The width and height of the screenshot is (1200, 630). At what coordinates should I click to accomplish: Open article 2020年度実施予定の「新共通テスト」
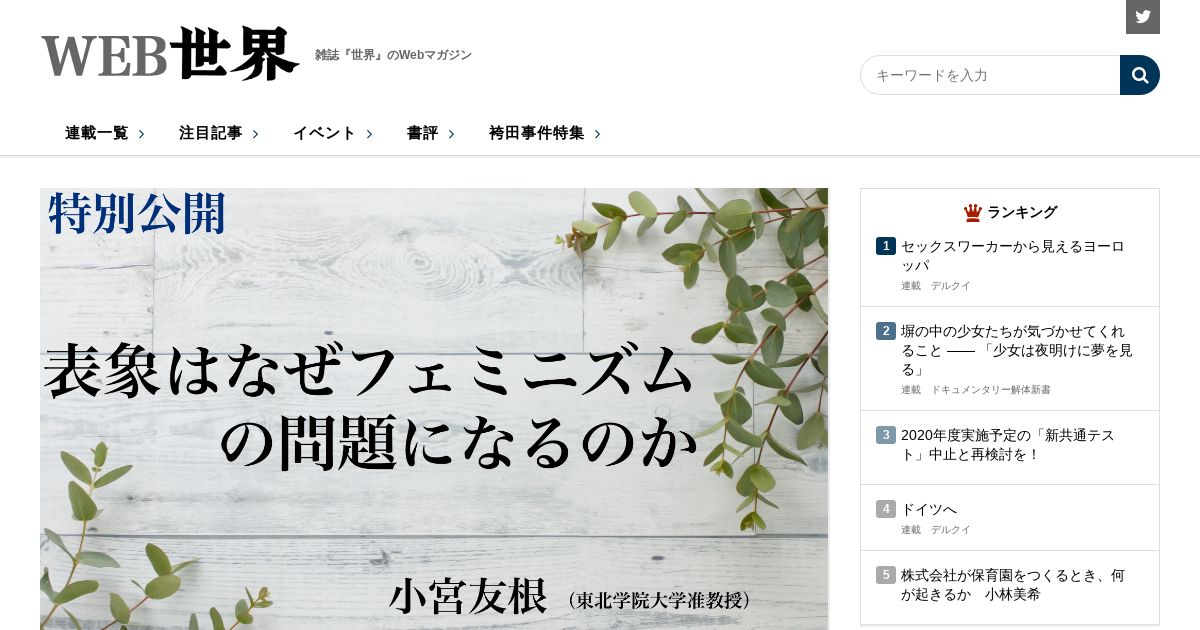[x=1008, y=445]
